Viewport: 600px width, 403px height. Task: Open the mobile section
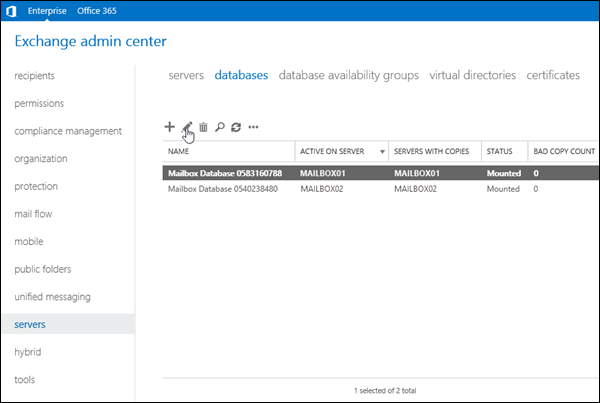[x=29, y=241]
